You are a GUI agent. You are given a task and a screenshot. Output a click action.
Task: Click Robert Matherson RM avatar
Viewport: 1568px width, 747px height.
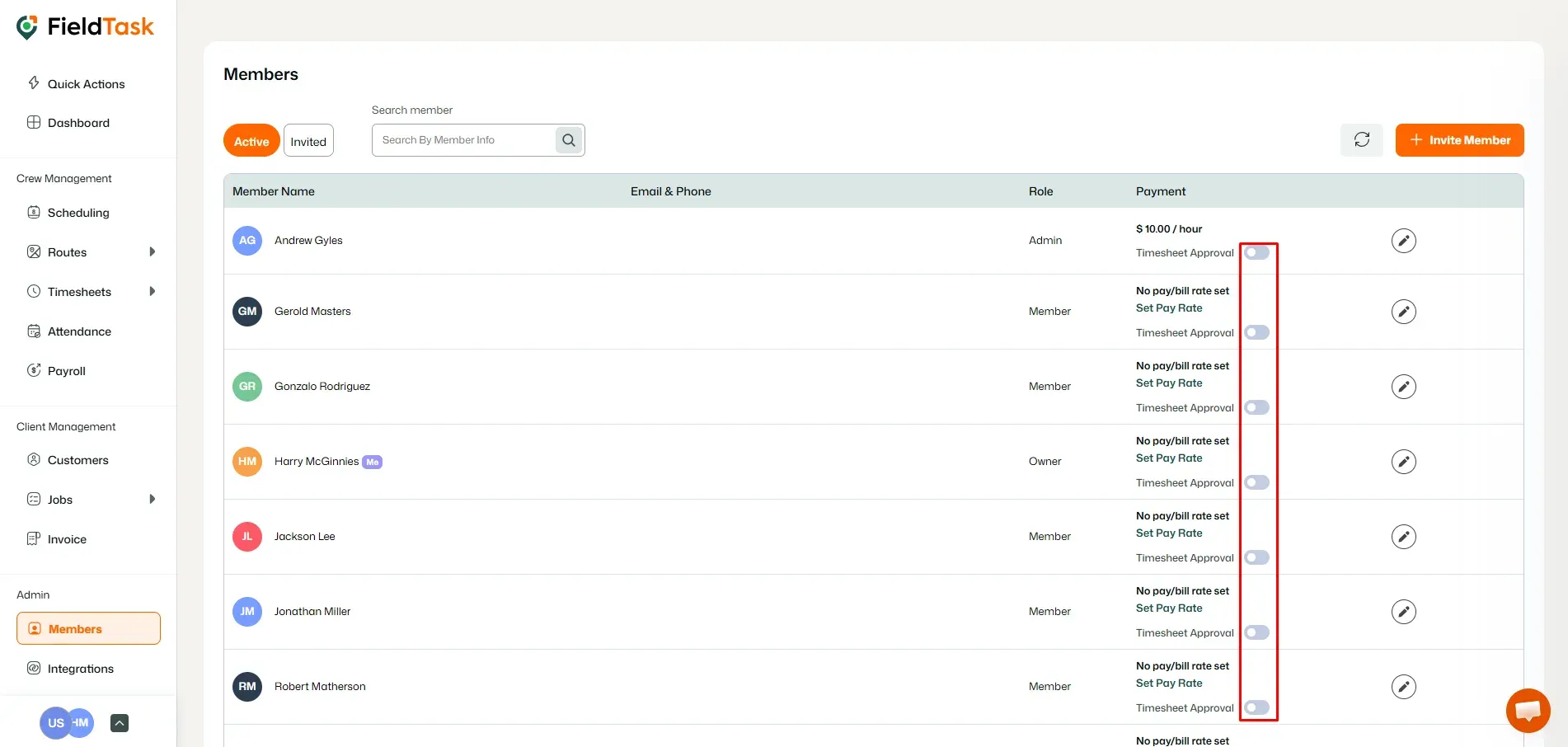(247, 687)
